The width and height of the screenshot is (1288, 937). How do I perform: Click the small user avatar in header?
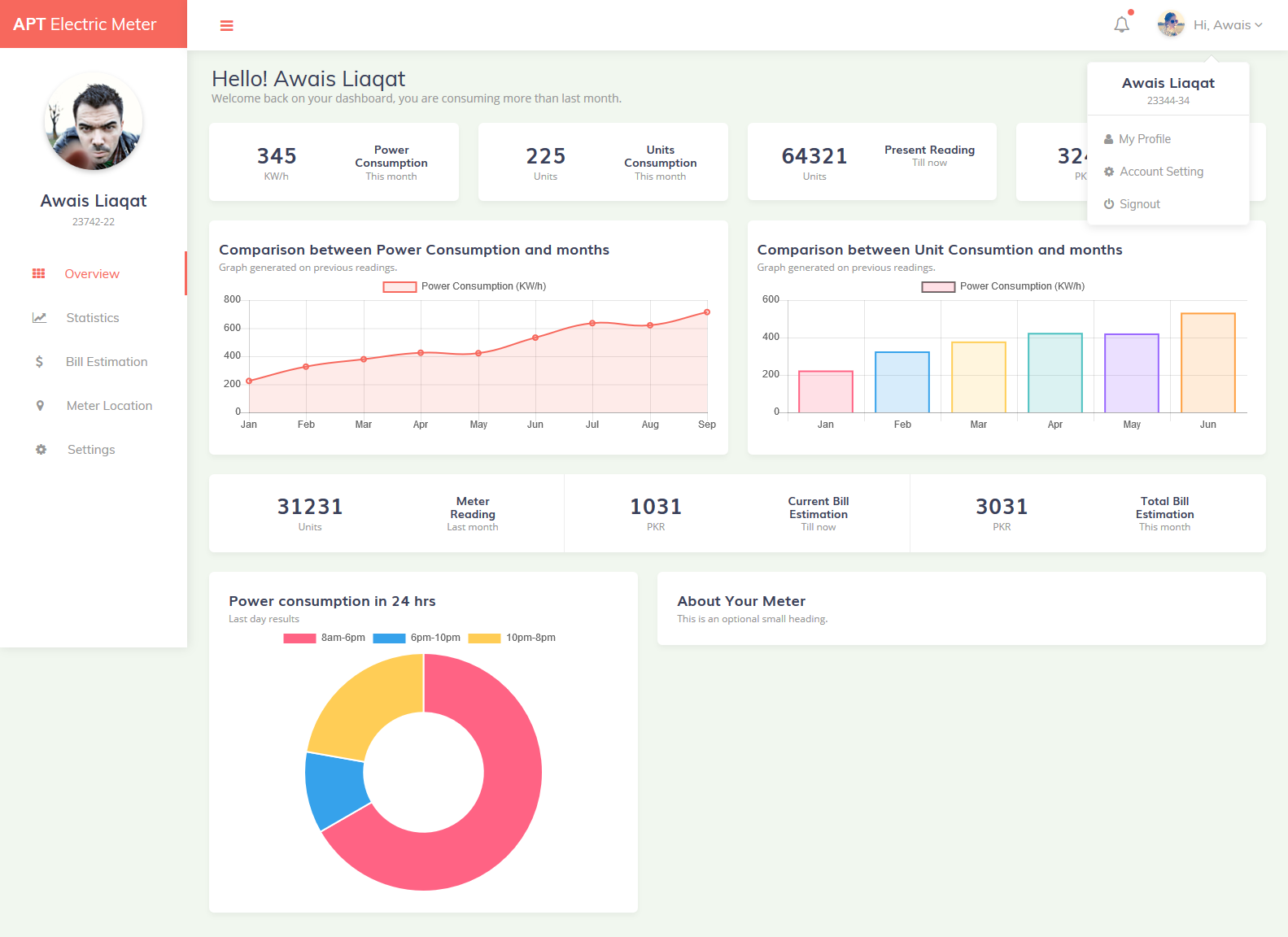click(x=1171, y=24)
